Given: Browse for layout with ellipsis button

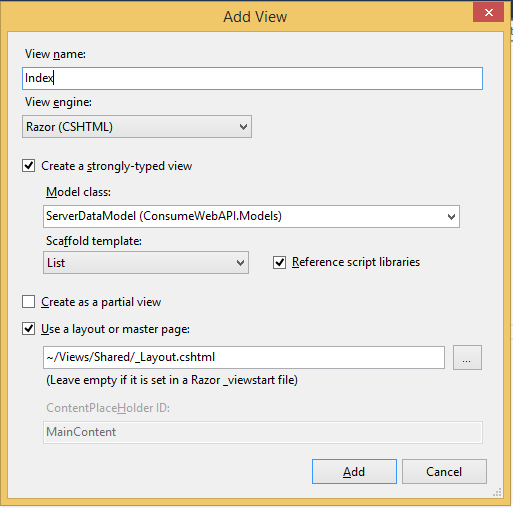Looking at the screenshot, I should (x=467, y=357).
